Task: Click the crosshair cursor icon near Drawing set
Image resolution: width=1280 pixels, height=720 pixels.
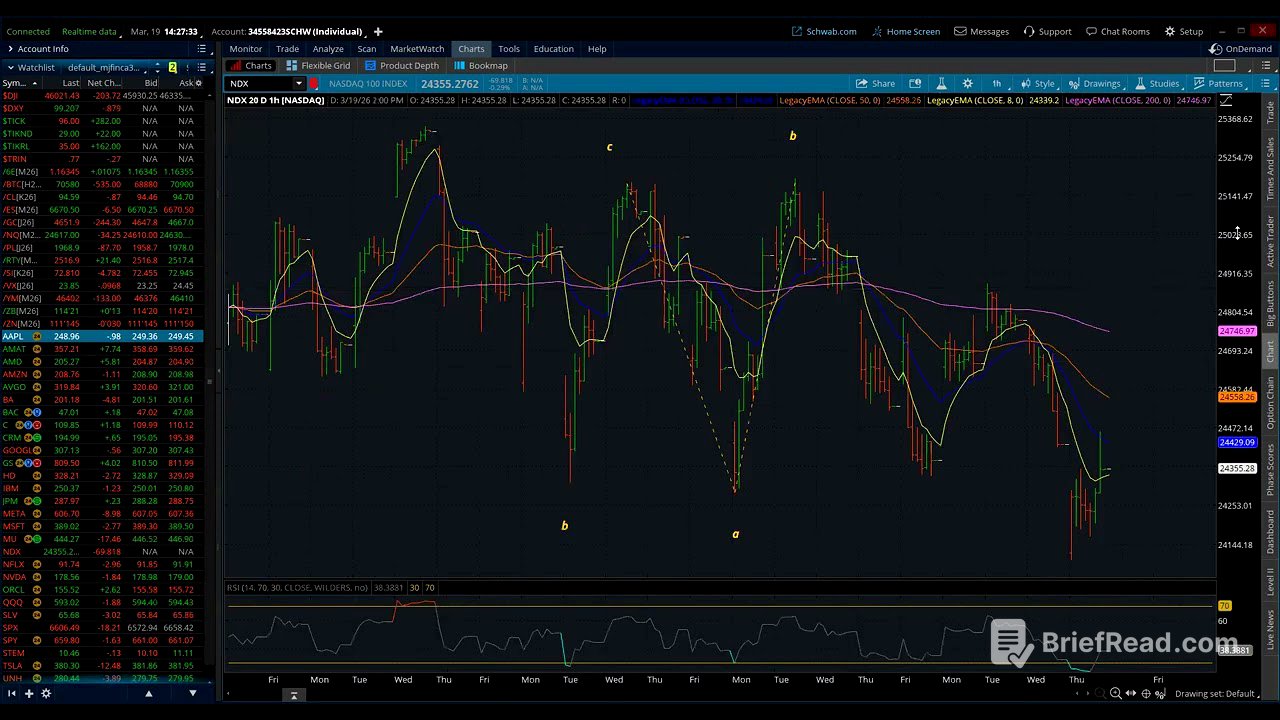Action: (1146, 693)
